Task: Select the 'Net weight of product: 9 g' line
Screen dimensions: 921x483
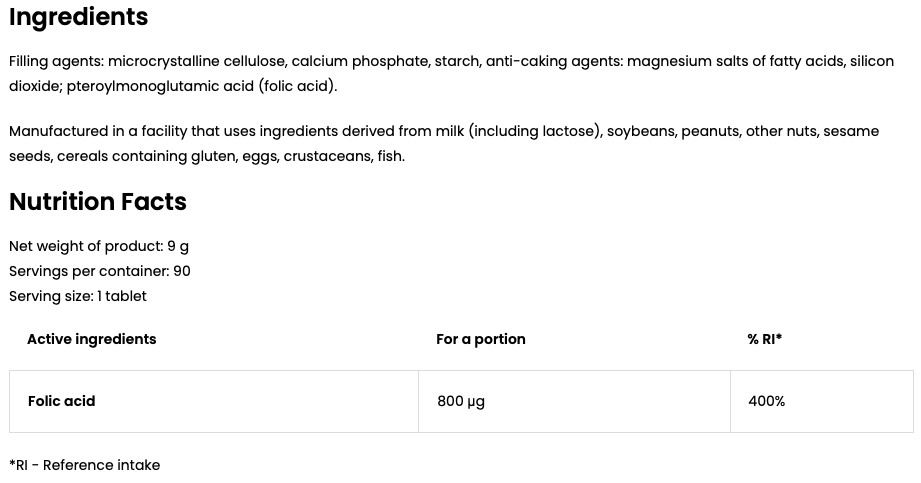Action: coord(98,246)
